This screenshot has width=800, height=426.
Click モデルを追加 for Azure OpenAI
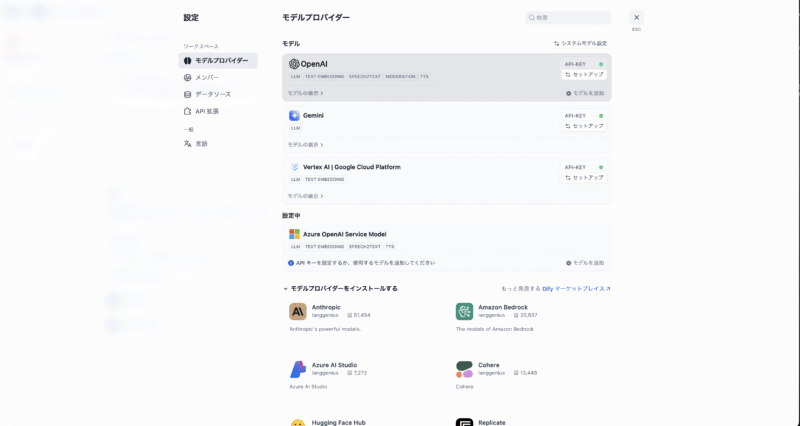tap(585, 263)
